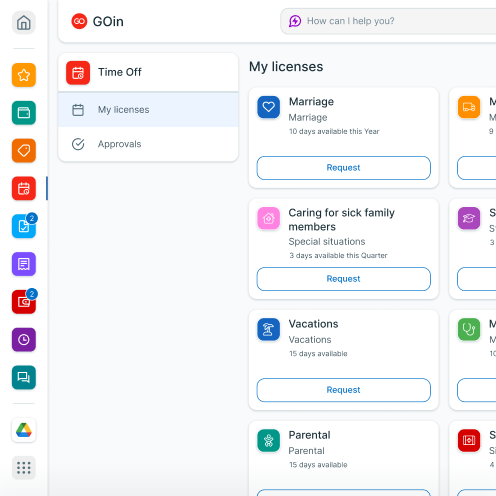Click the red safe license icon
This screenshot has height=496, width=496.
coord(469,441)
